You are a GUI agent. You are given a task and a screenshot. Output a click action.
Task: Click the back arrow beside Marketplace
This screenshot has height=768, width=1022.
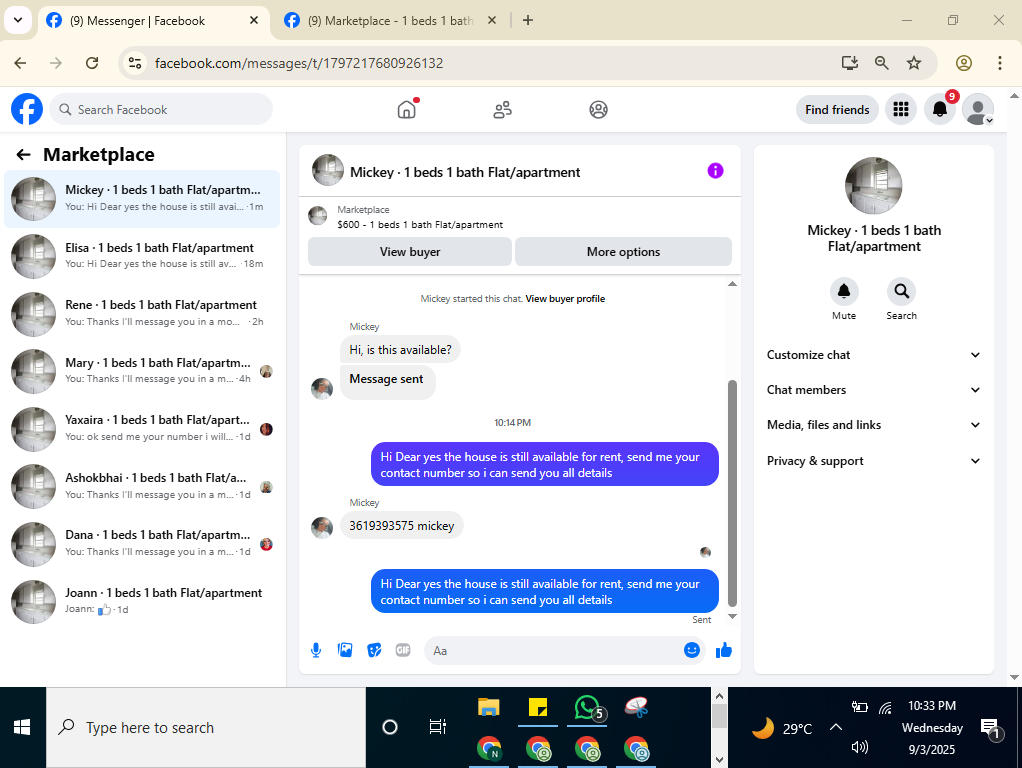[23, 155]
